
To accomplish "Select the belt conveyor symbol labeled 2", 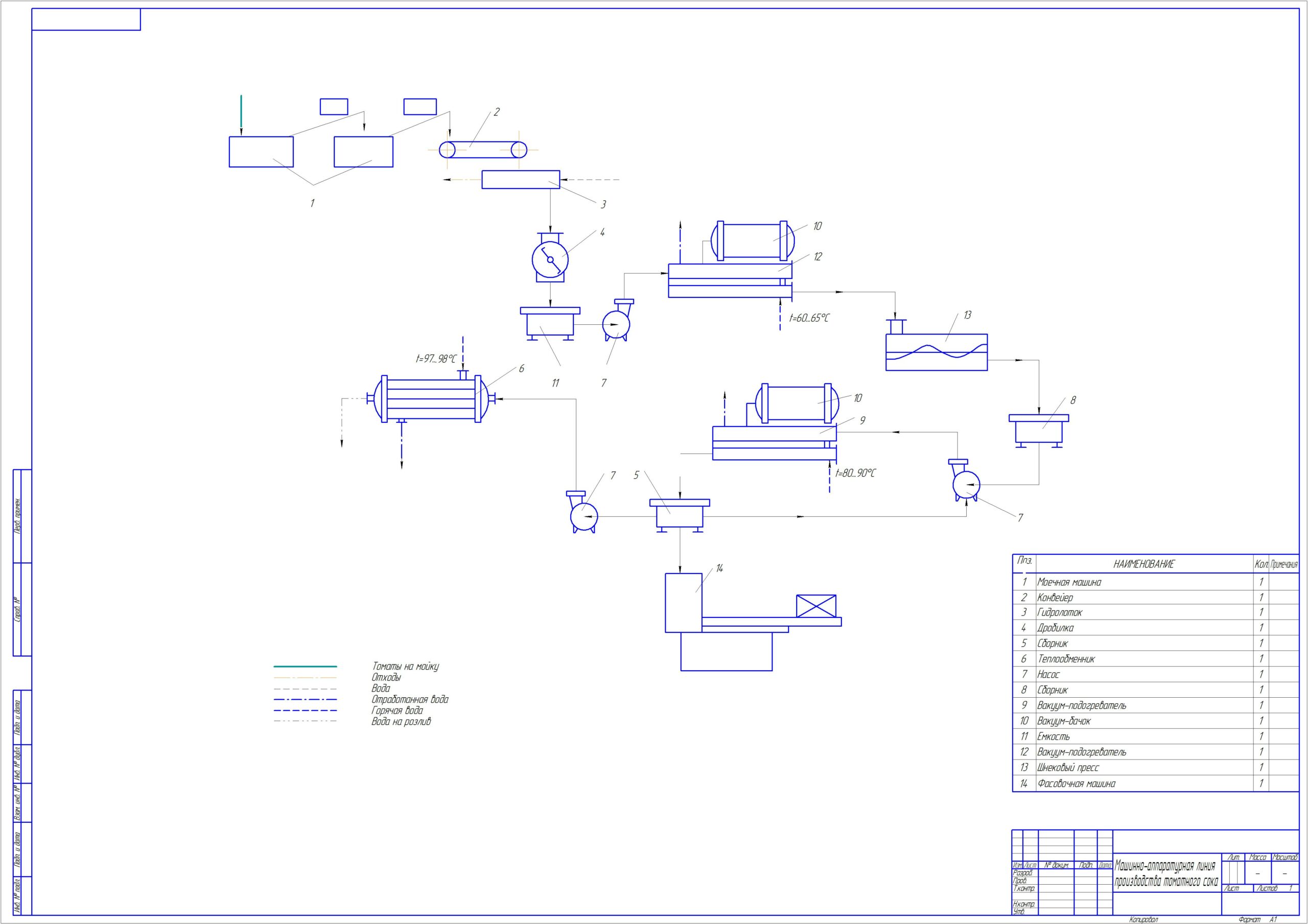I will (483, 150).
